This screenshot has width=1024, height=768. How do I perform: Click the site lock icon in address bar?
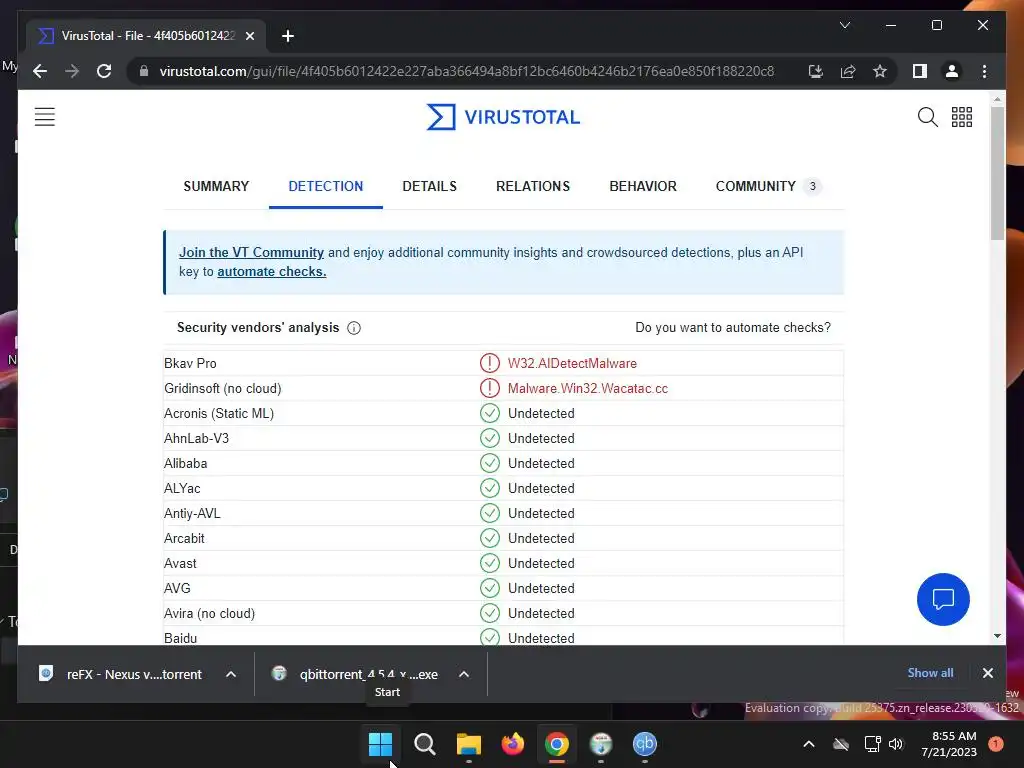click(144, 71)
